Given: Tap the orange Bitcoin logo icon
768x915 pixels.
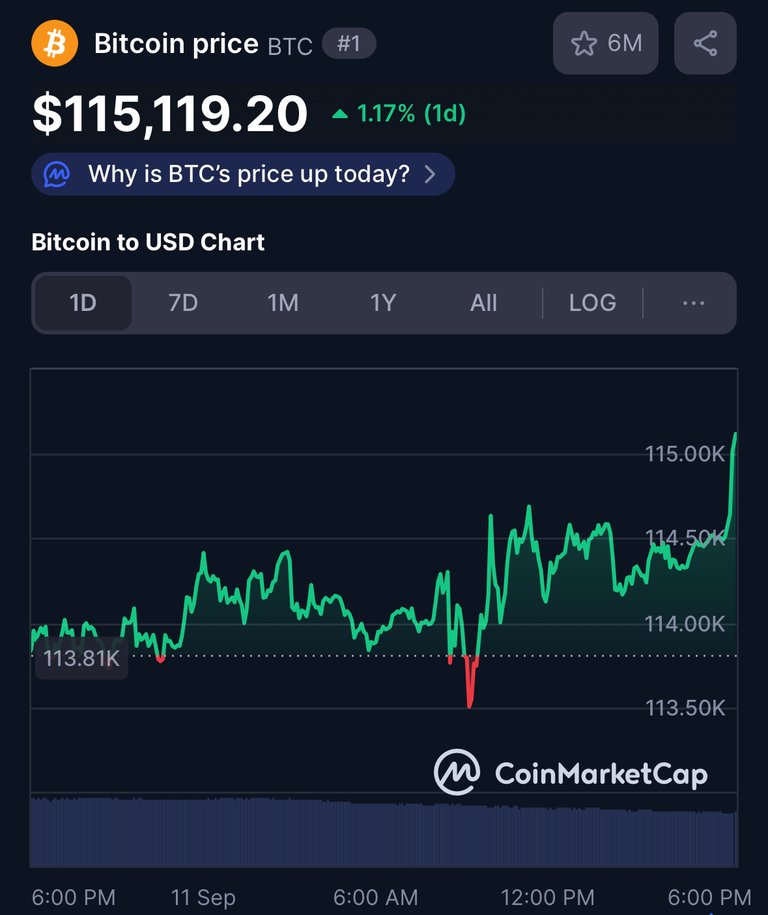Looking at the screenshot, I should [54, 43].
